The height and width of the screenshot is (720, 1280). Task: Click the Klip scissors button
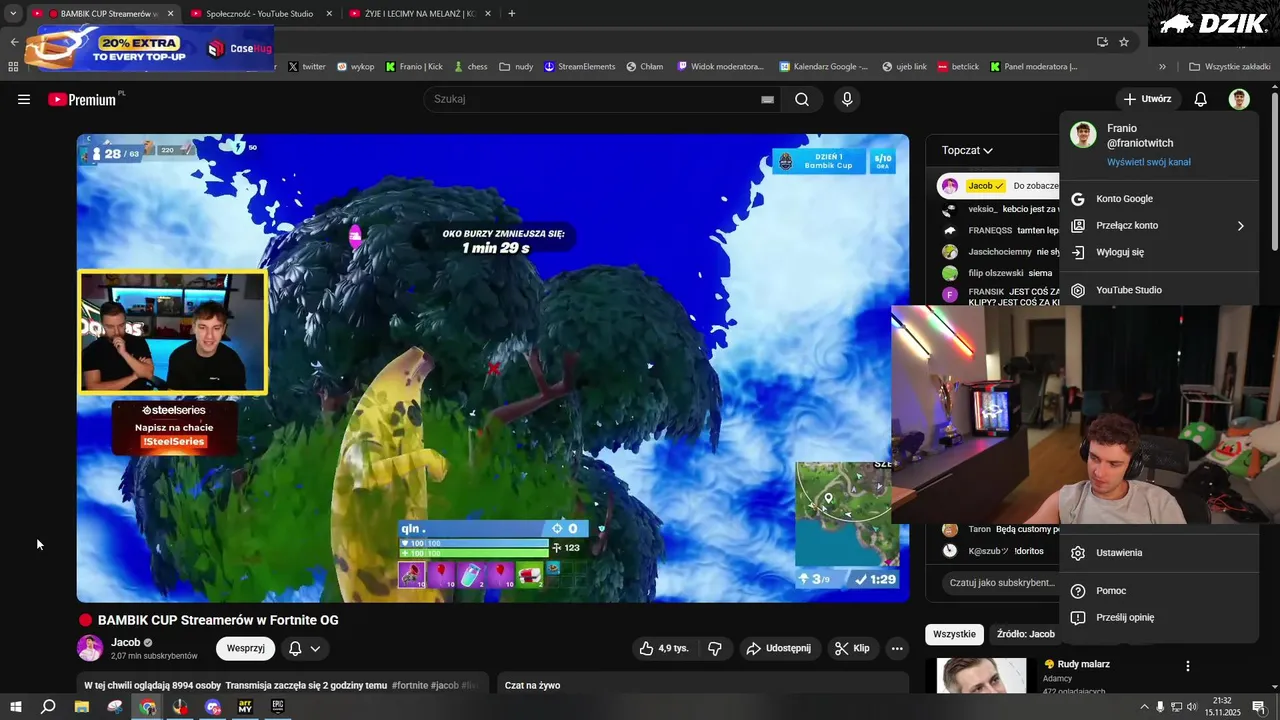852,648
